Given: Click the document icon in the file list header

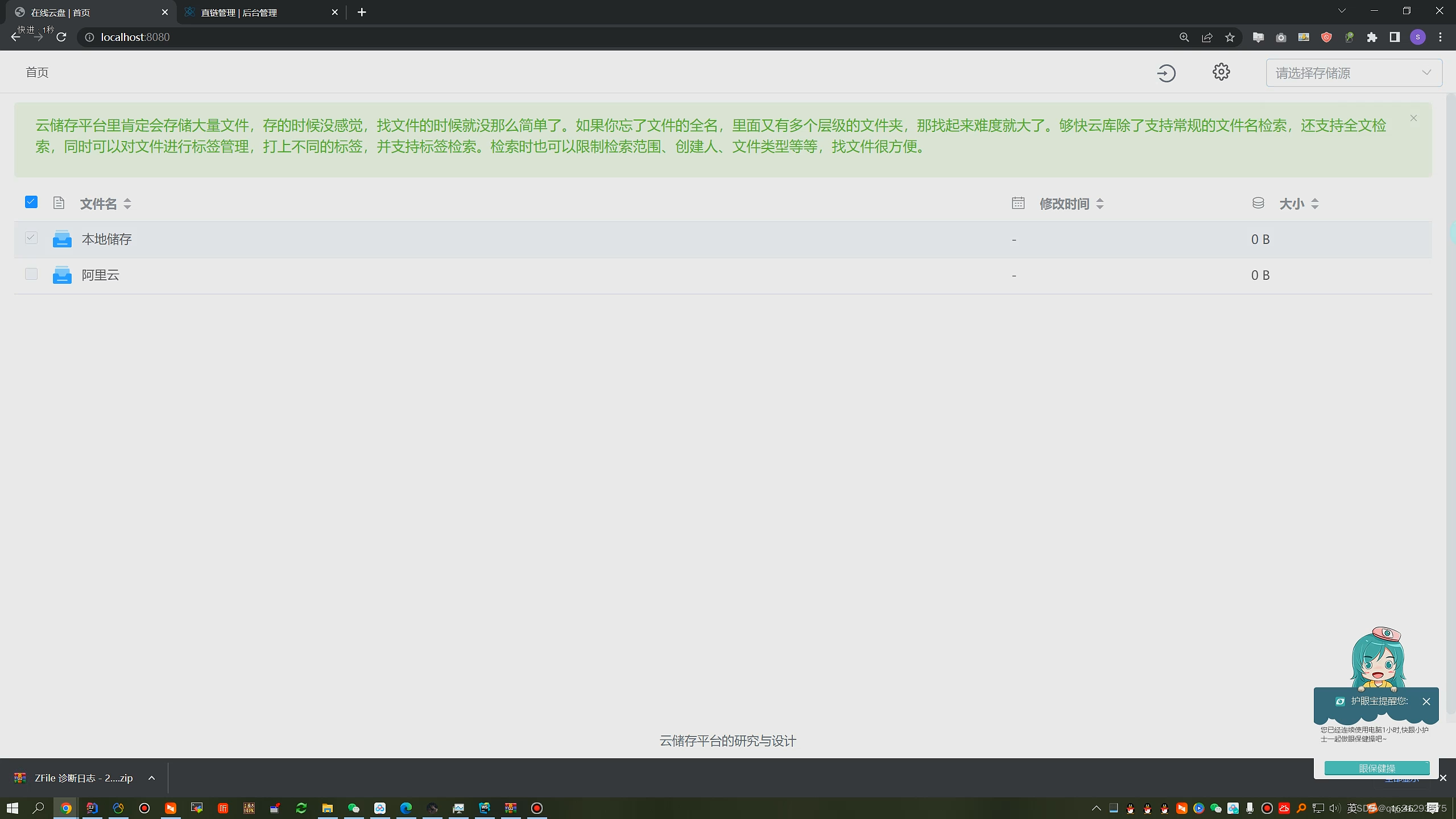Looking at the screenshot, I should (59, 203).
